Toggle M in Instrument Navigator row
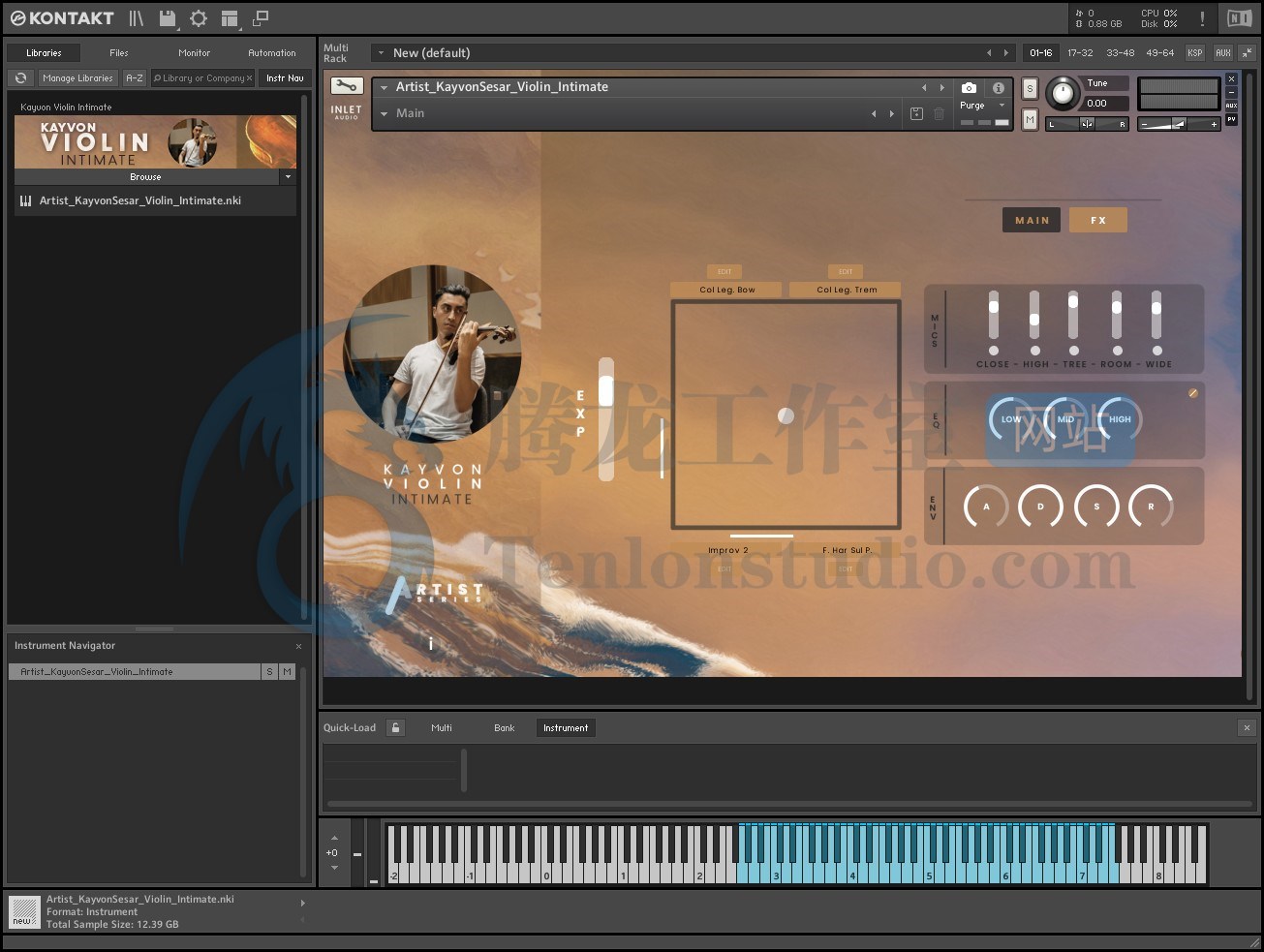 287,671
